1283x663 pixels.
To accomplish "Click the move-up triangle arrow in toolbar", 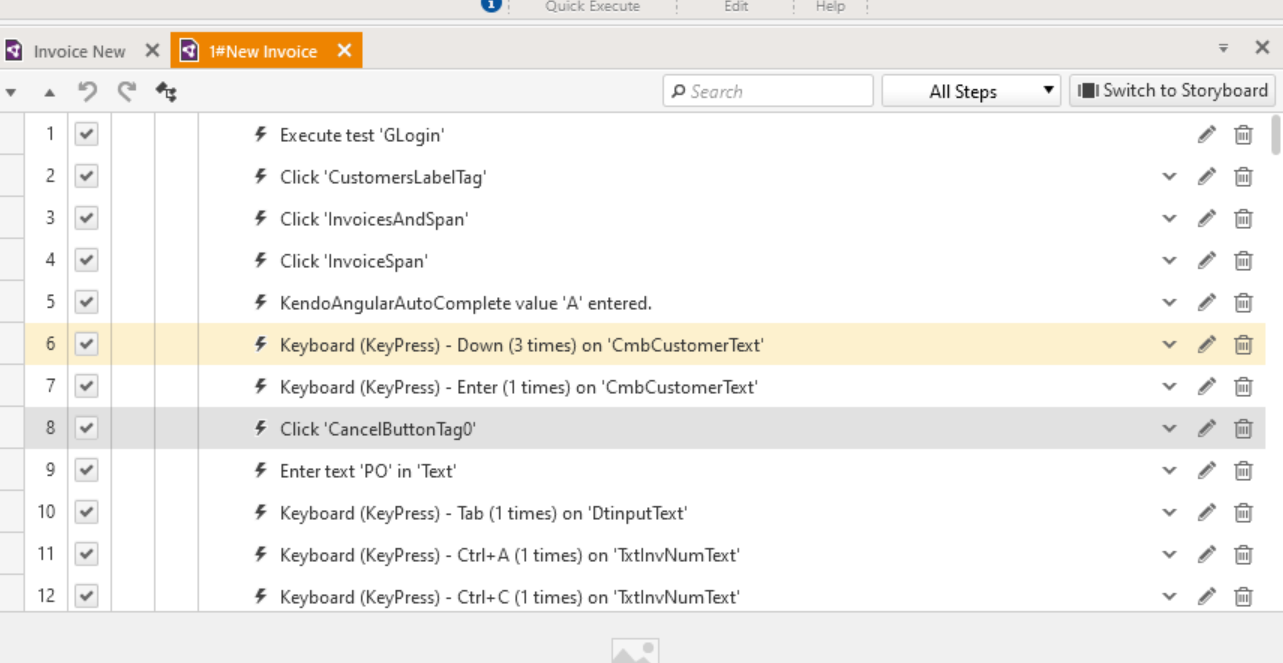I will [x=50, y=92].
